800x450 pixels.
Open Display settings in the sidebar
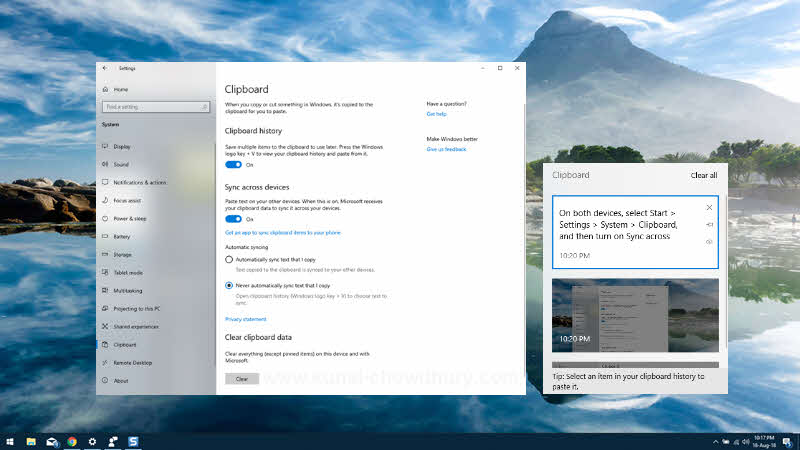click(x=117, y=146)
